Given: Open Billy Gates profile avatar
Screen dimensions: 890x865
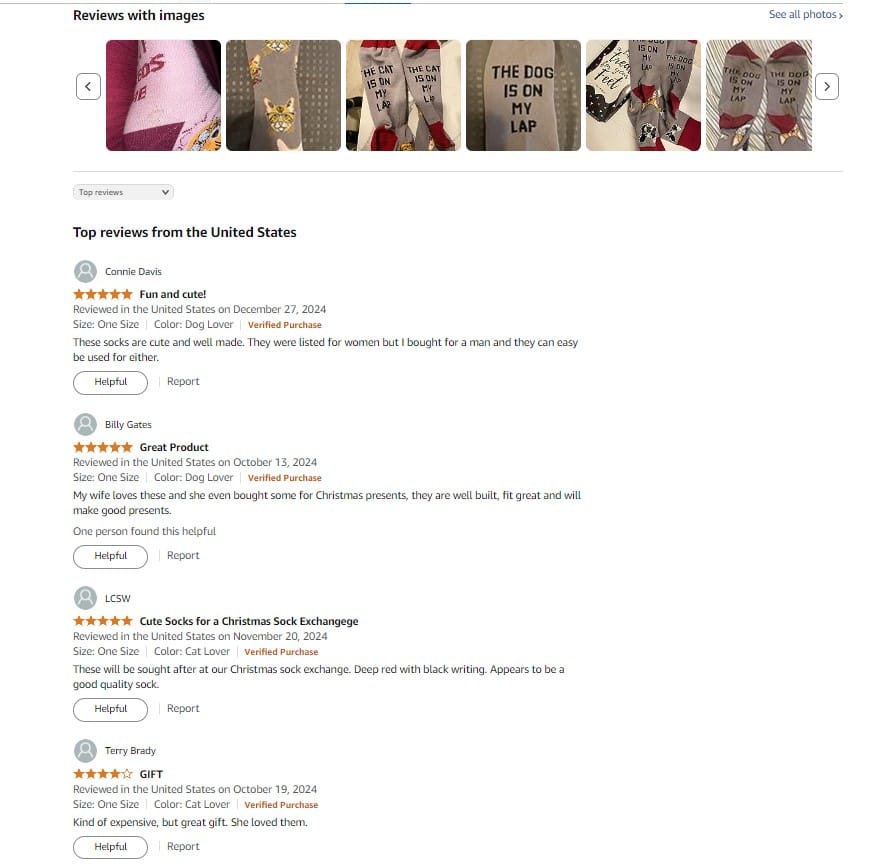Looking at the screenshot, I should click(x=85, y=424).
